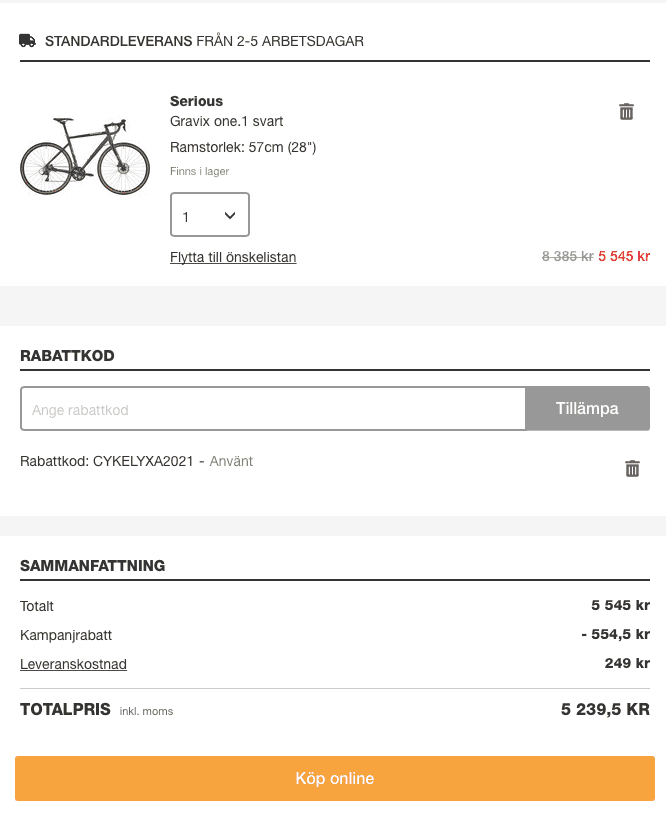Delete the CYKELYXA2021 discount code
Screen dimensions: 666x816
(632, 468)
